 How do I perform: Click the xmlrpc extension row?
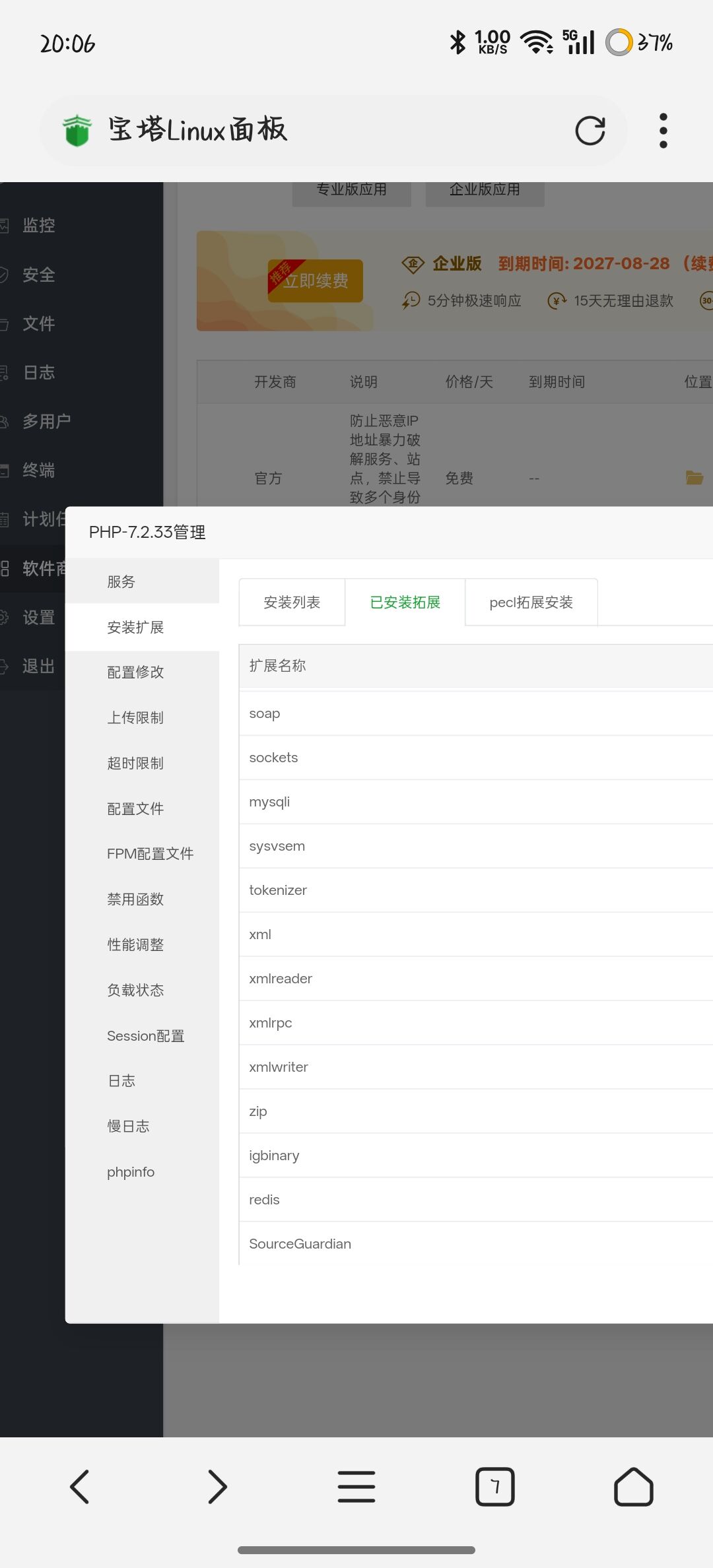click(x=476, y=1023)
